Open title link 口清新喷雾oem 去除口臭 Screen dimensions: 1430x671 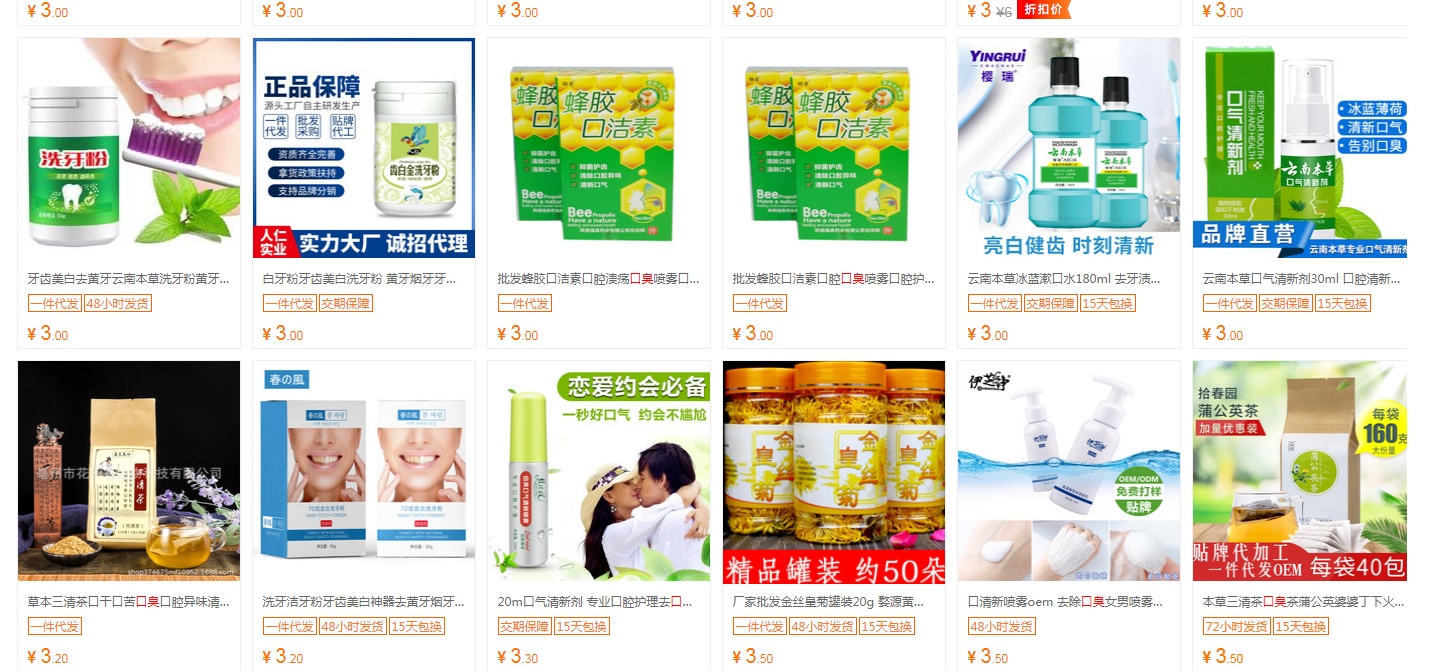pyautogui.click(x=1065, y=602)
